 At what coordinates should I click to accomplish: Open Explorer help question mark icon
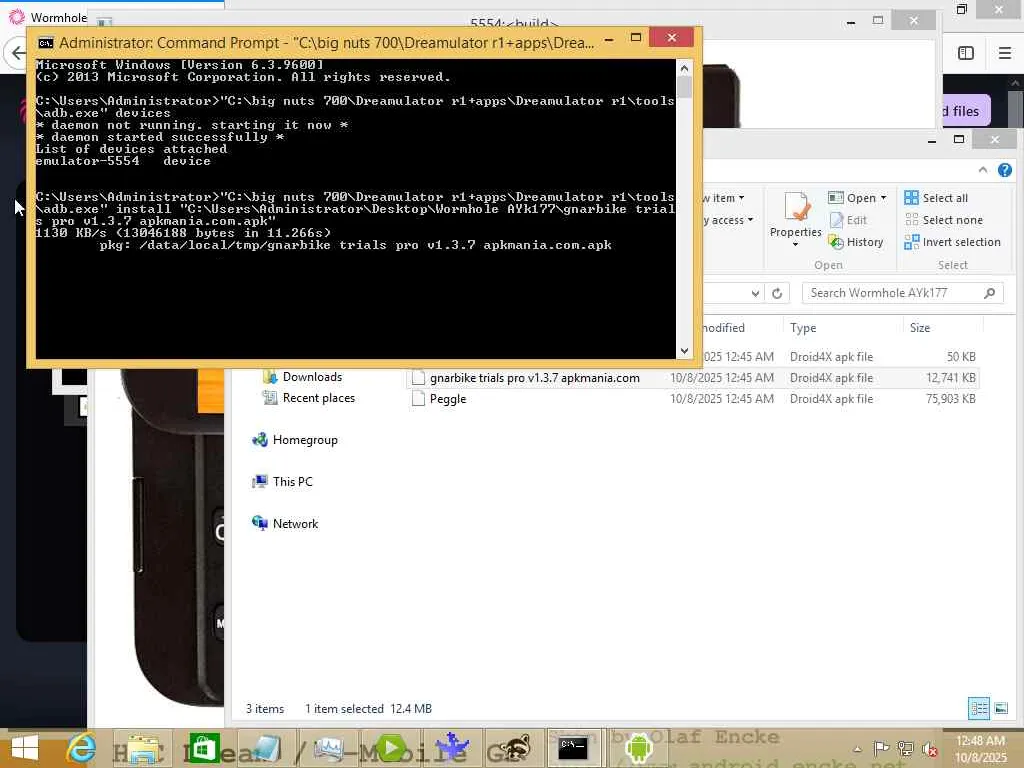click(1005, 170)
